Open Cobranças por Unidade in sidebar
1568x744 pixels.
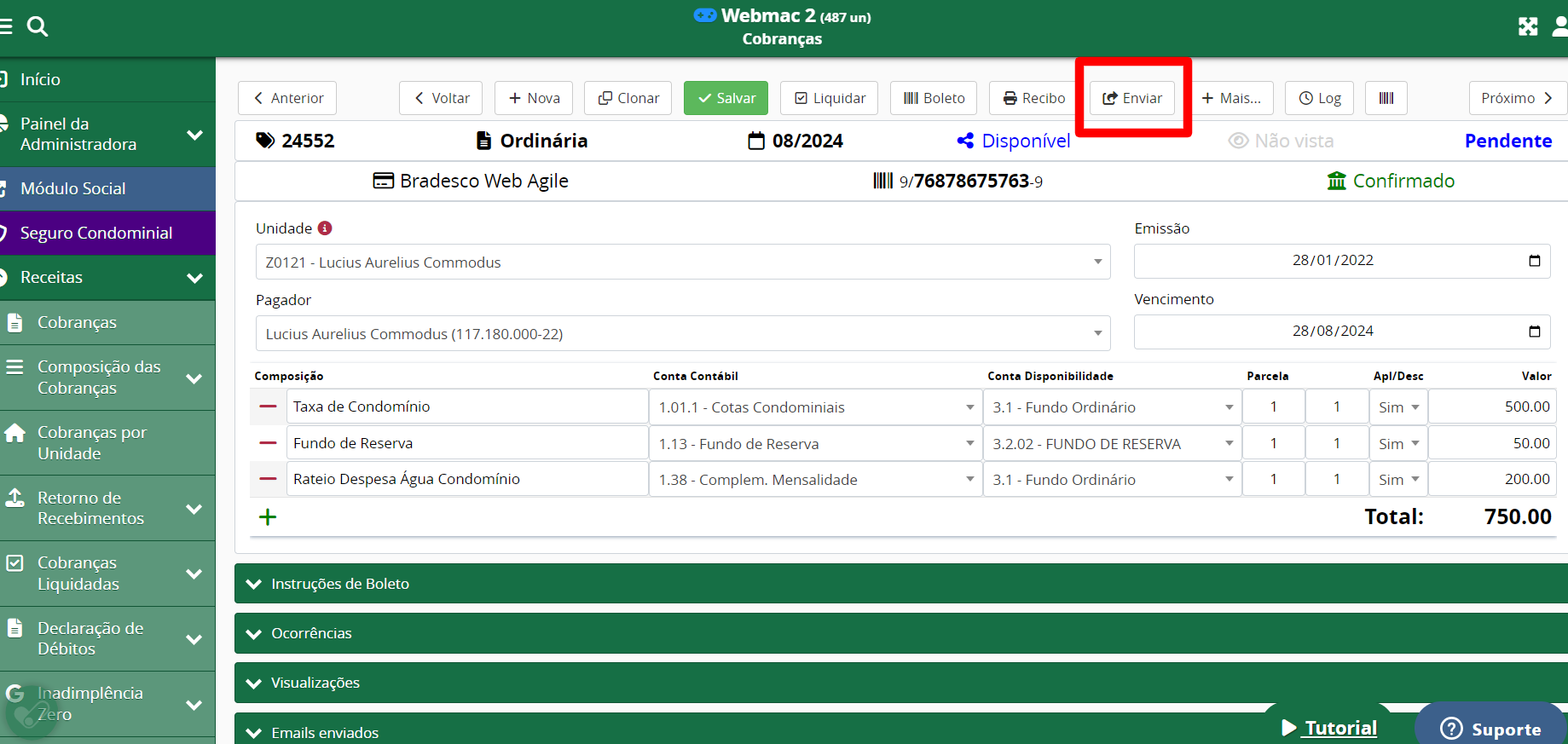pos(92,443)
